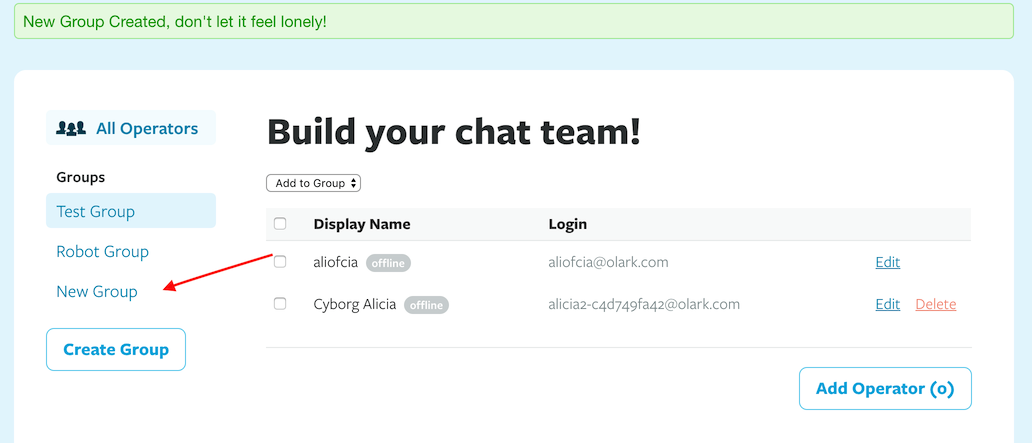Click Cyborg Alicia's offline status badge
Screen dimensions: 1032x443
click(426, 305)
